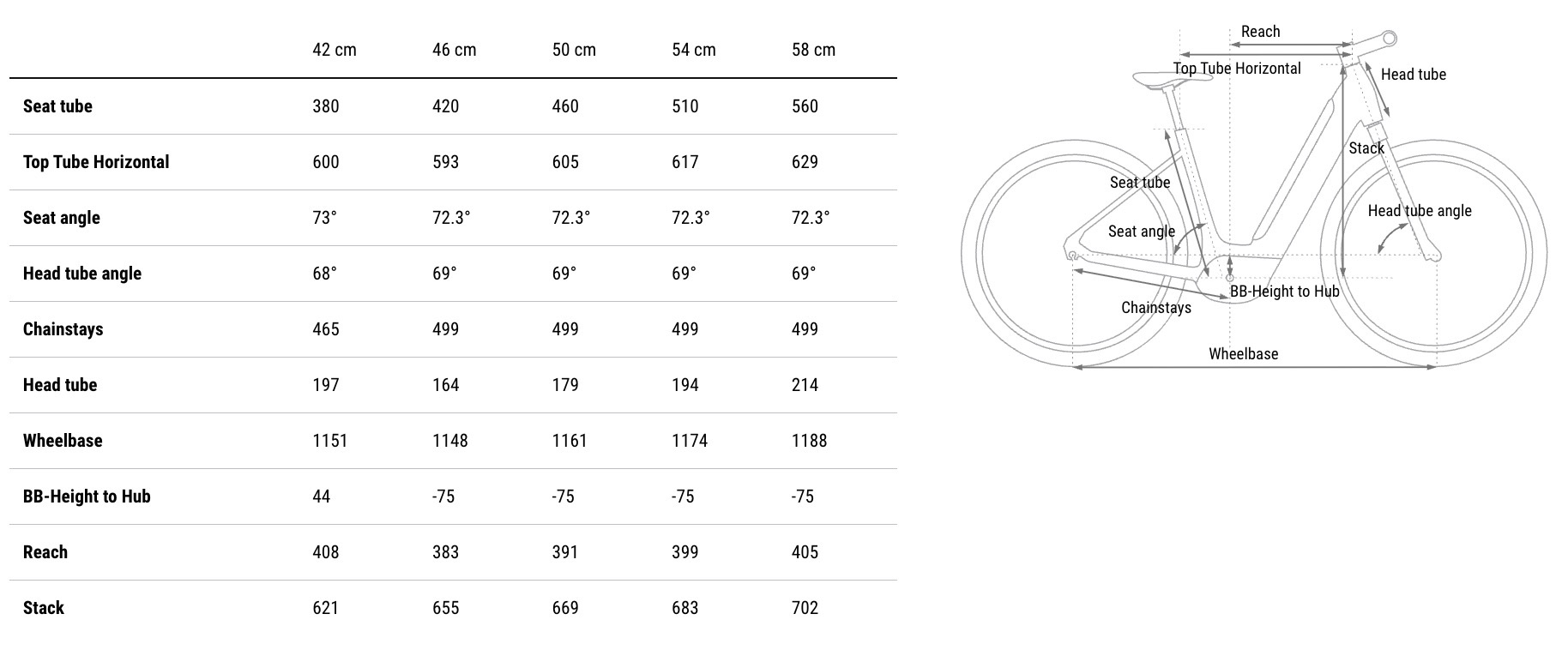Click the Wheelbase value 1188

809,441
